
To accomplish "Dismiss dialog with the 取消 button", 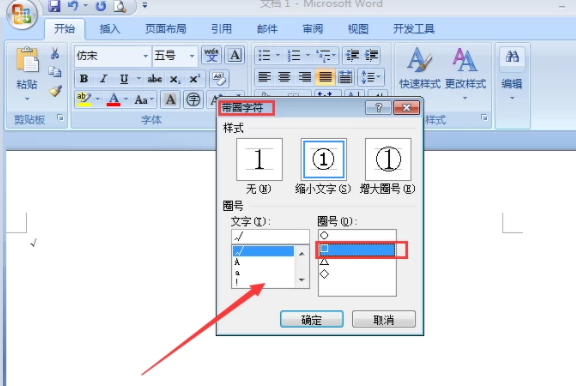I will pos(384,320).
